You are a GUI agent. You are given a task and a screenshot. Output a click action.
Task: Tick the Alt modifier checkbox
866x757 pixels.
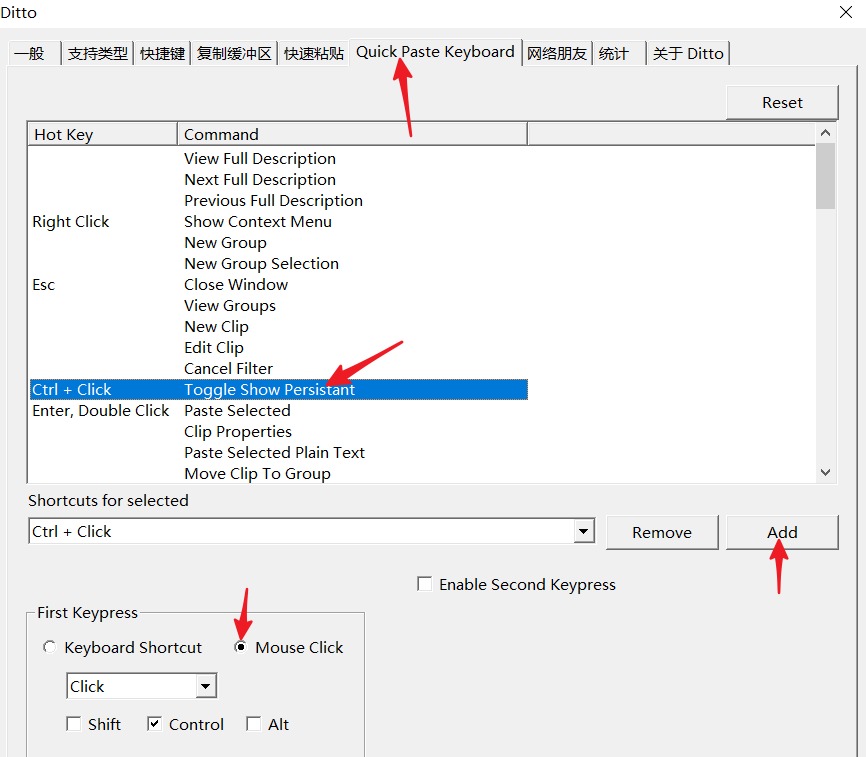click(x=254, y=724)
